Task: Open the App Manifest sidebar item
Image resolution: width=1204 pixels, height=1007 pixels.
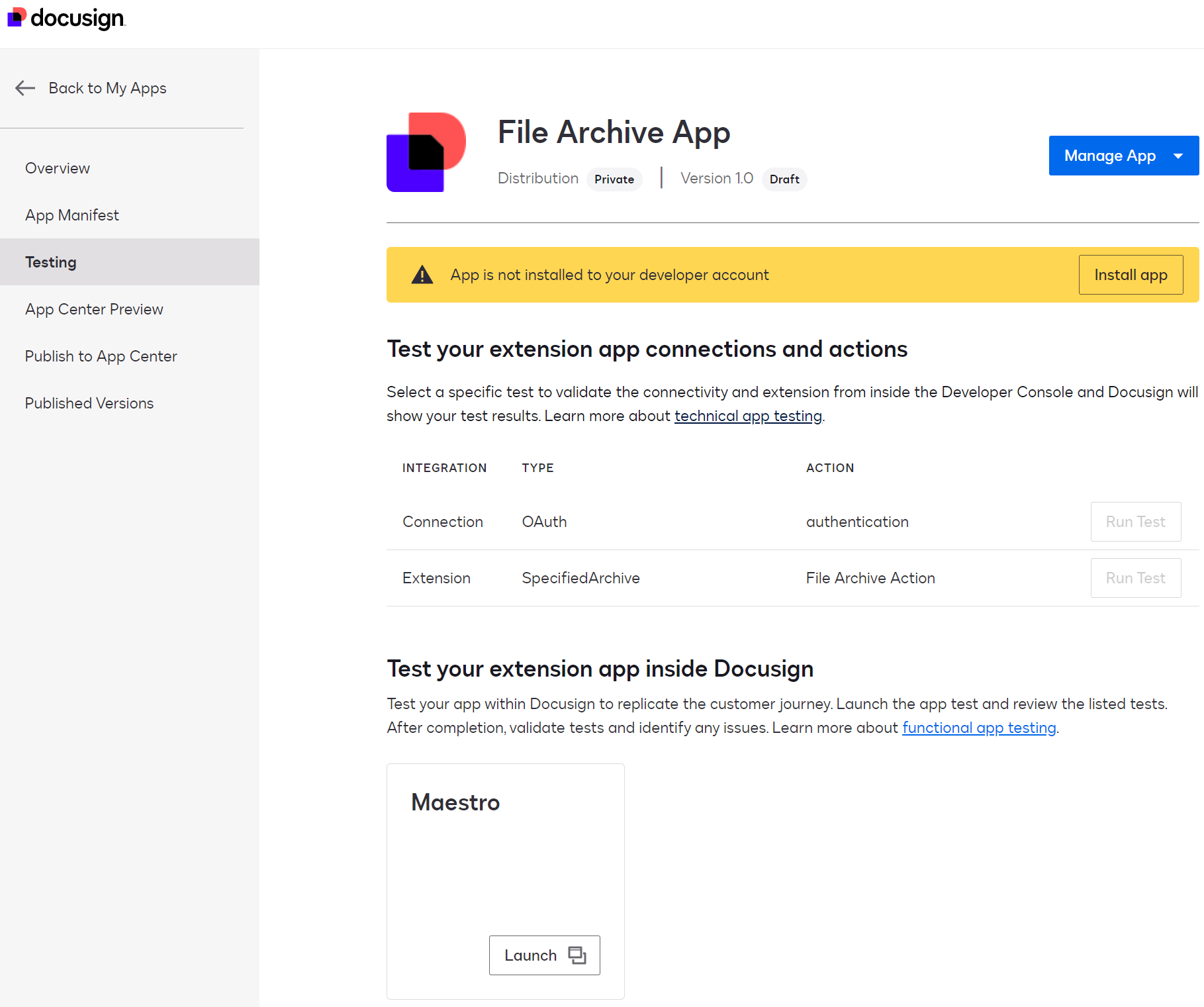Action: (72, 215)
